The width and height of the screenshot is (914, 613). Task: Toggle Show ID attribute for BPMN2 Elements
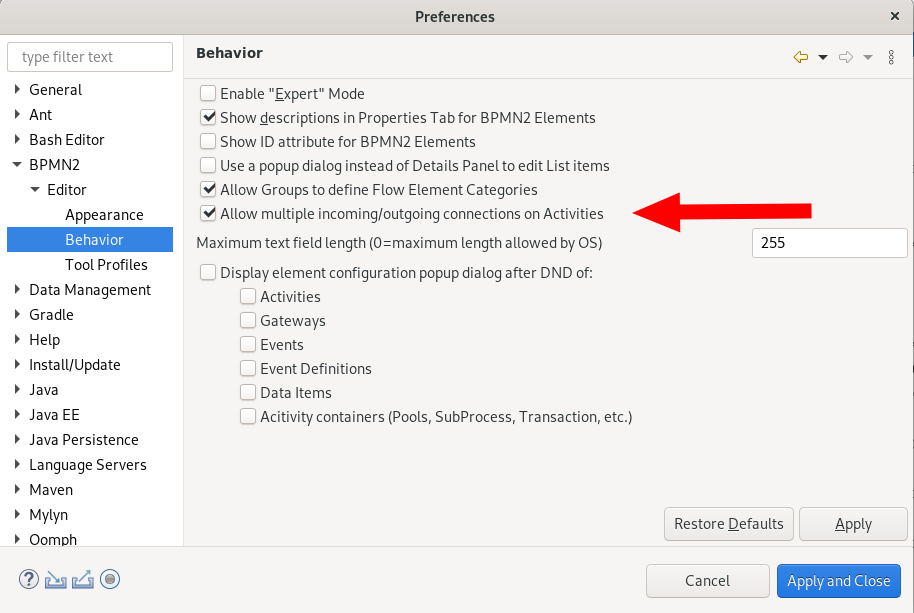(x=208, y=142)
